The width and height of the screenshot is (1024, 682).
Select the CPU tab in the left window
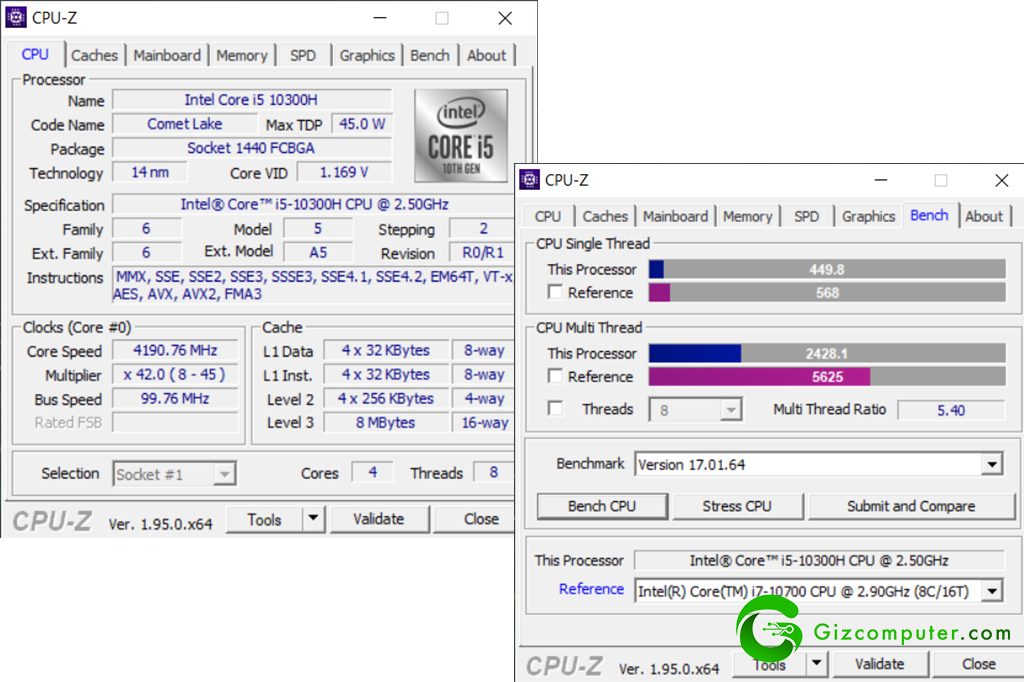point(35,54)
